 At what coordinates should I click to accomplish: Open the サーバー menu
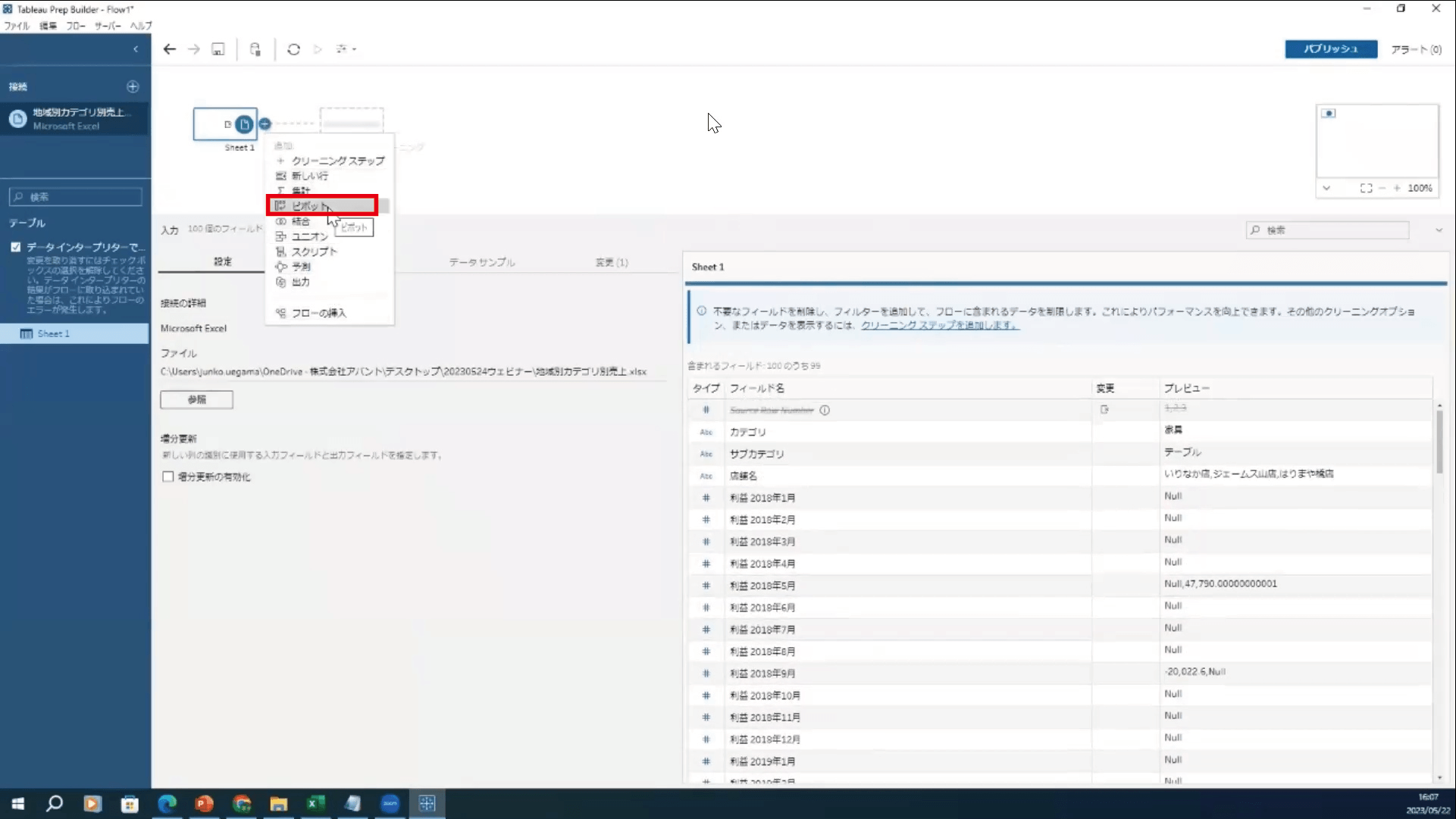[x=108, y=26]
